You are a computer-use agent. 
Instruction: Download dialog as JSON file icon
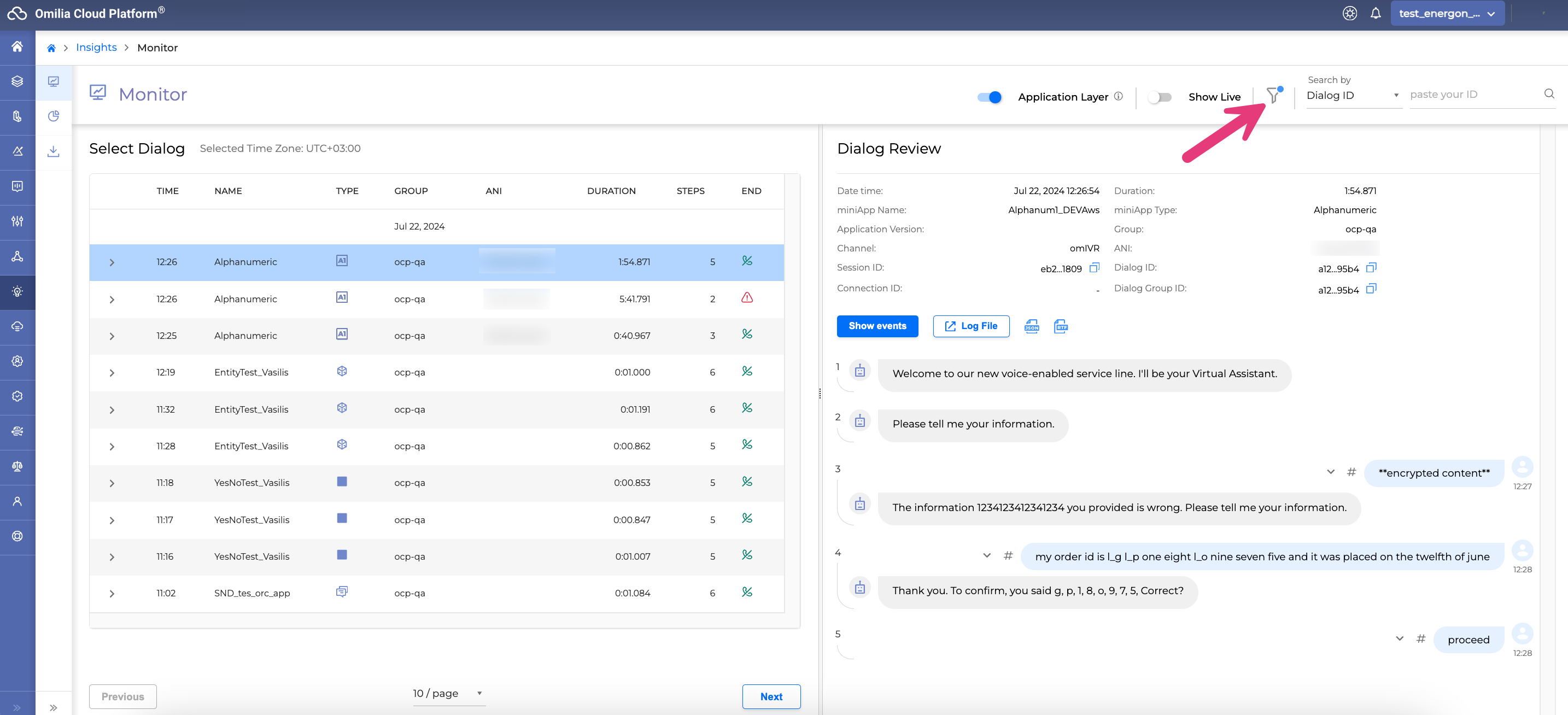tap(1031, 326)
